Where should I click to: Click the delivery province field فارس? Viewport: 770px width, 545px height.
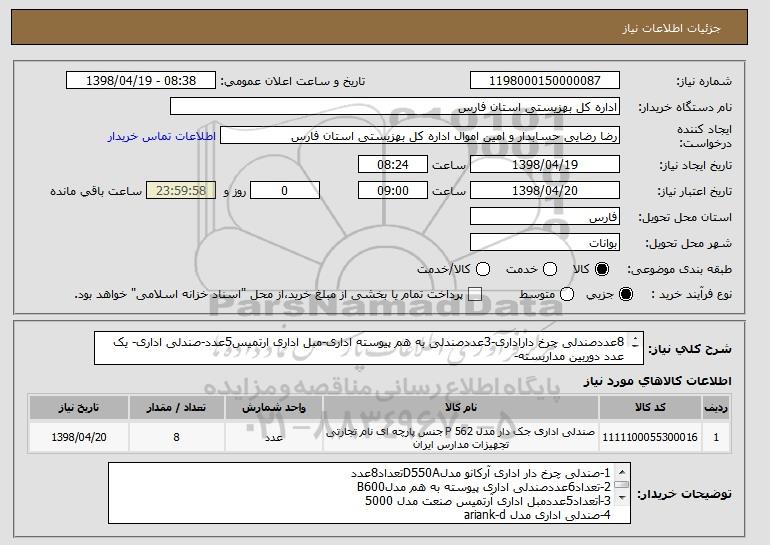(x=545, y=217)
